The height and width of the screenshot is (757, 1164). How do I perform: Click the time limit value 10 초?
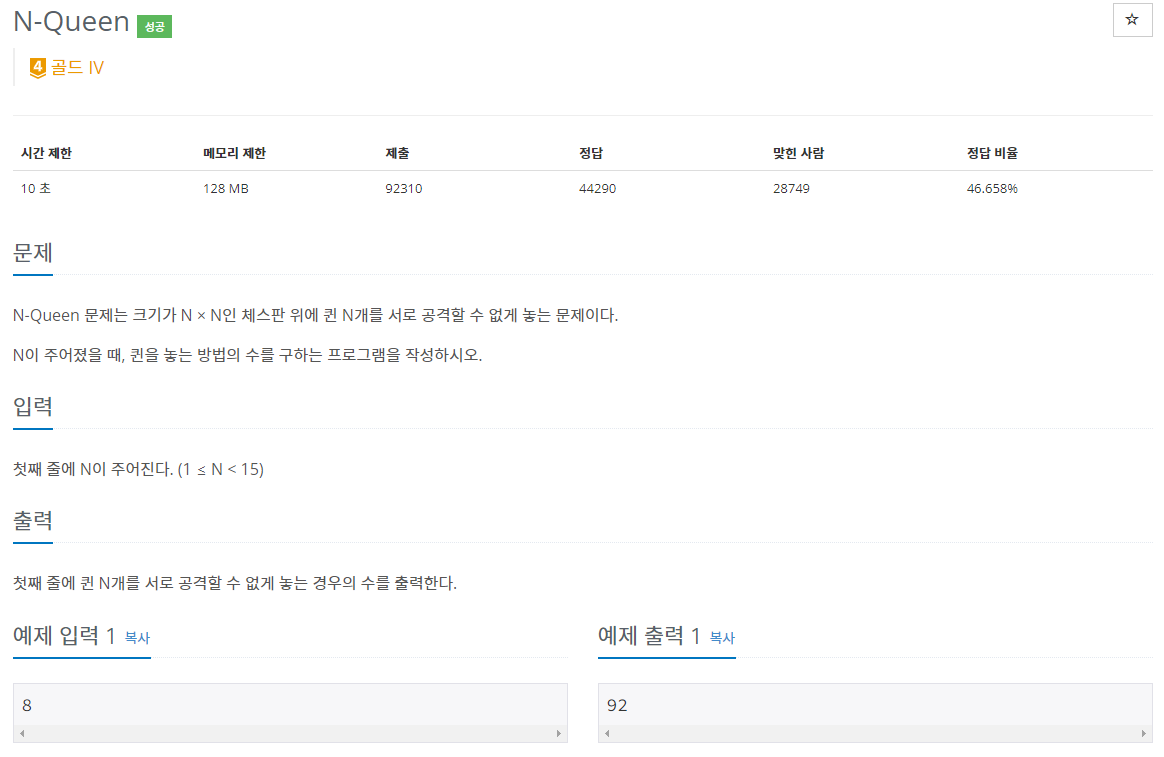(36, 189)
